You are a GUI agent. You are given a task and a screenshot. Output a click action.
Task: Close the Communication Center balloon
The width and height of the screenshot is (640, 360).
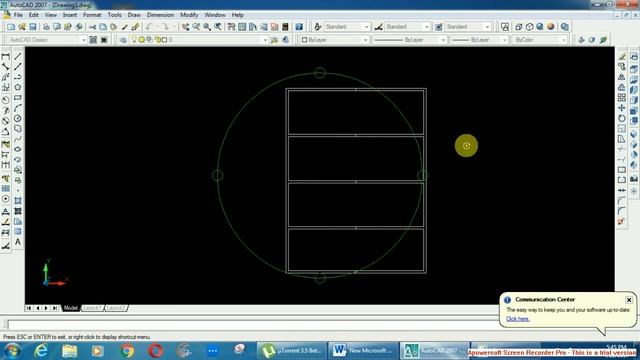629,300
